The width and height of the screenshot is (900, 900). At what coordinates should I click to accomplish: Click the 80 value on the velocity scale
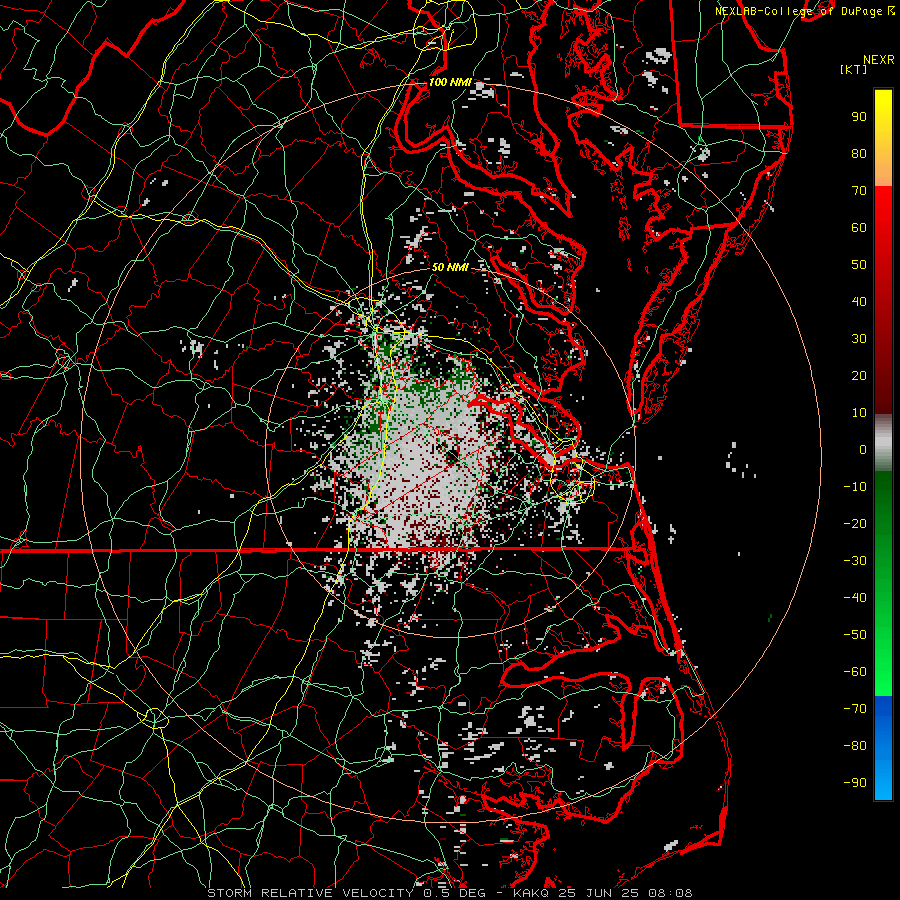tap(859, 154)
